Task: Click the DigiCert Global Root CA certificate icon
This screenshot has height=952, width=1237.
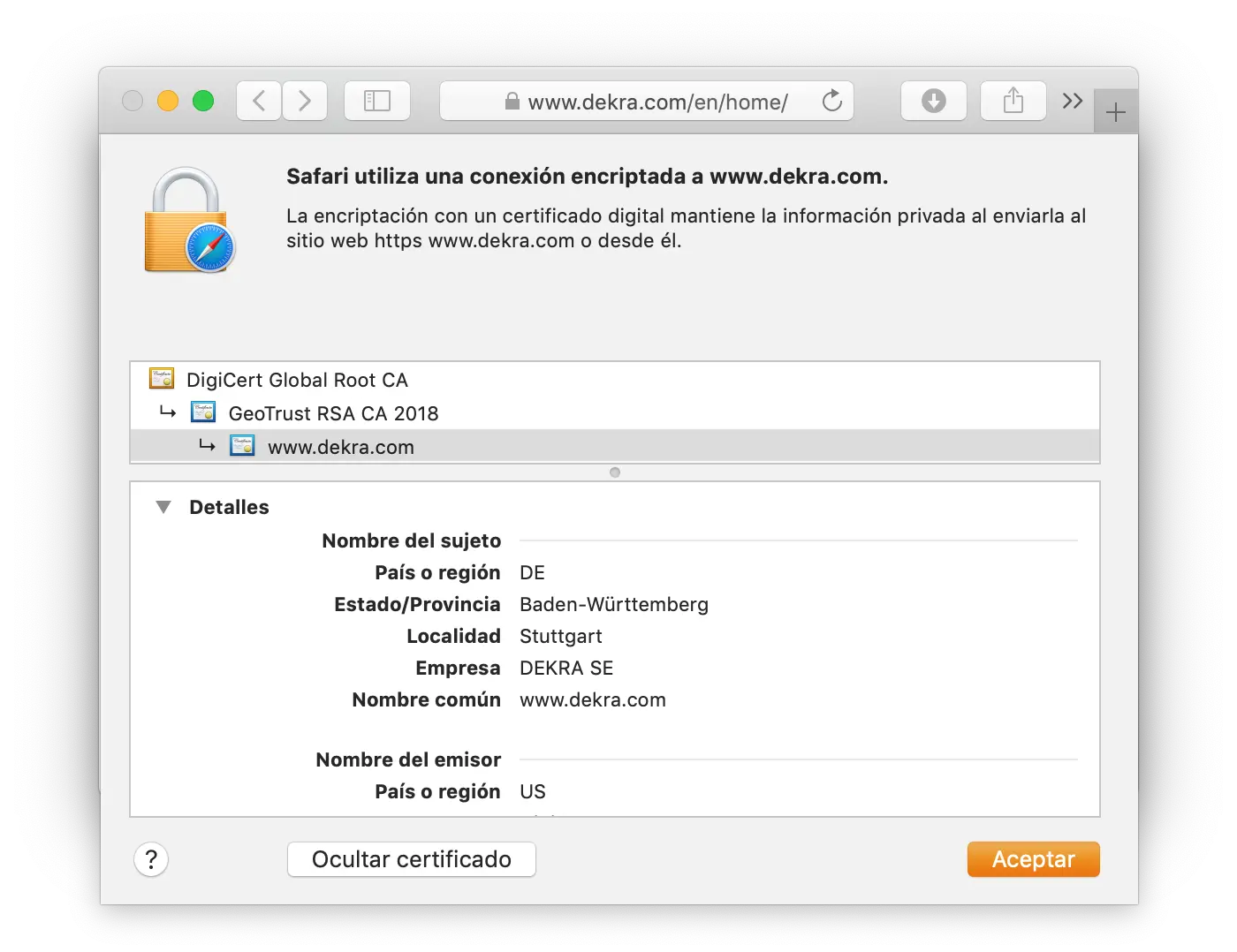Action: [162, 379]
